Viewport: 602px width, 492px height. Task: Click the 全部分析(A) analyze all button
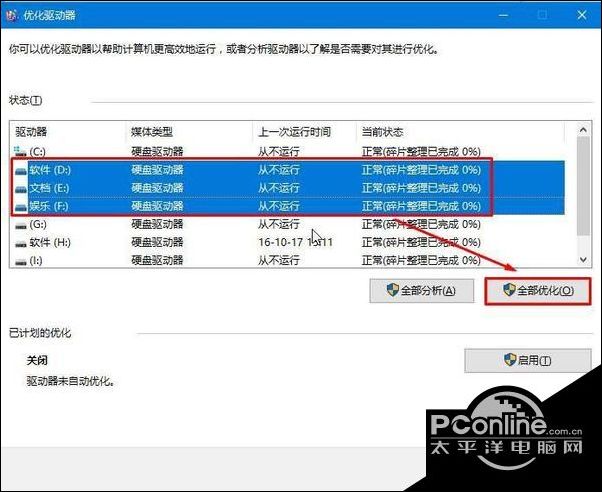[x=422, y=291]
